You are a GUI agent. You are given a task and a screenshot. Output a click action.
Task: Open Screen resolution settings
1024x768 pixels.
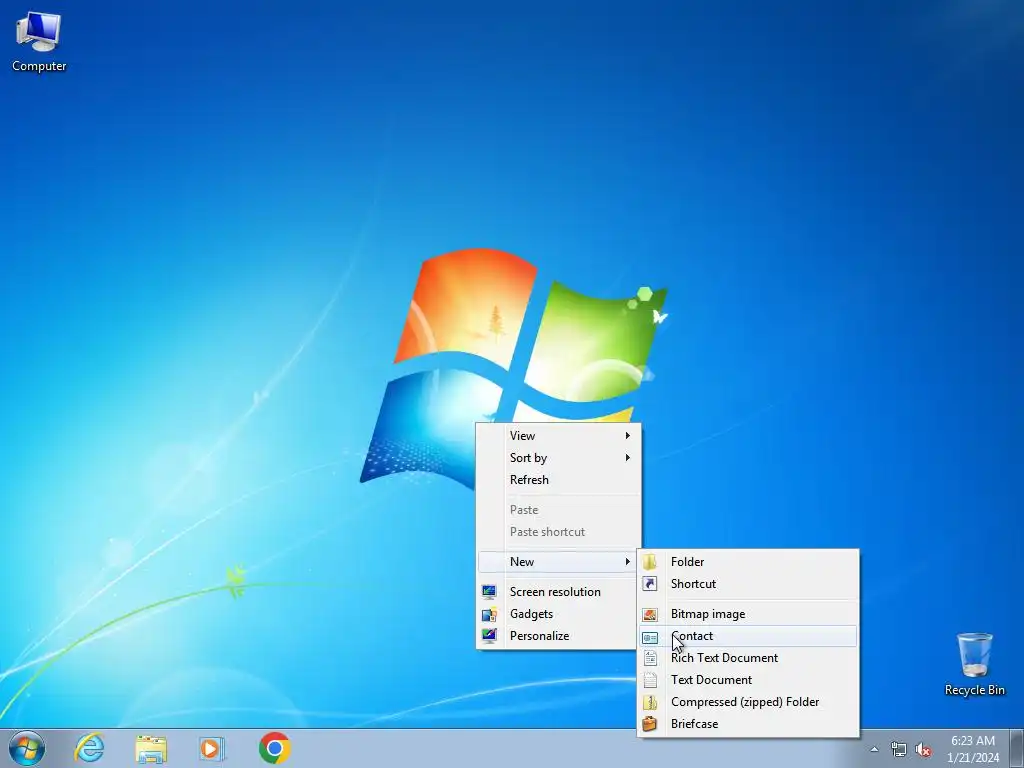(559, 592)
